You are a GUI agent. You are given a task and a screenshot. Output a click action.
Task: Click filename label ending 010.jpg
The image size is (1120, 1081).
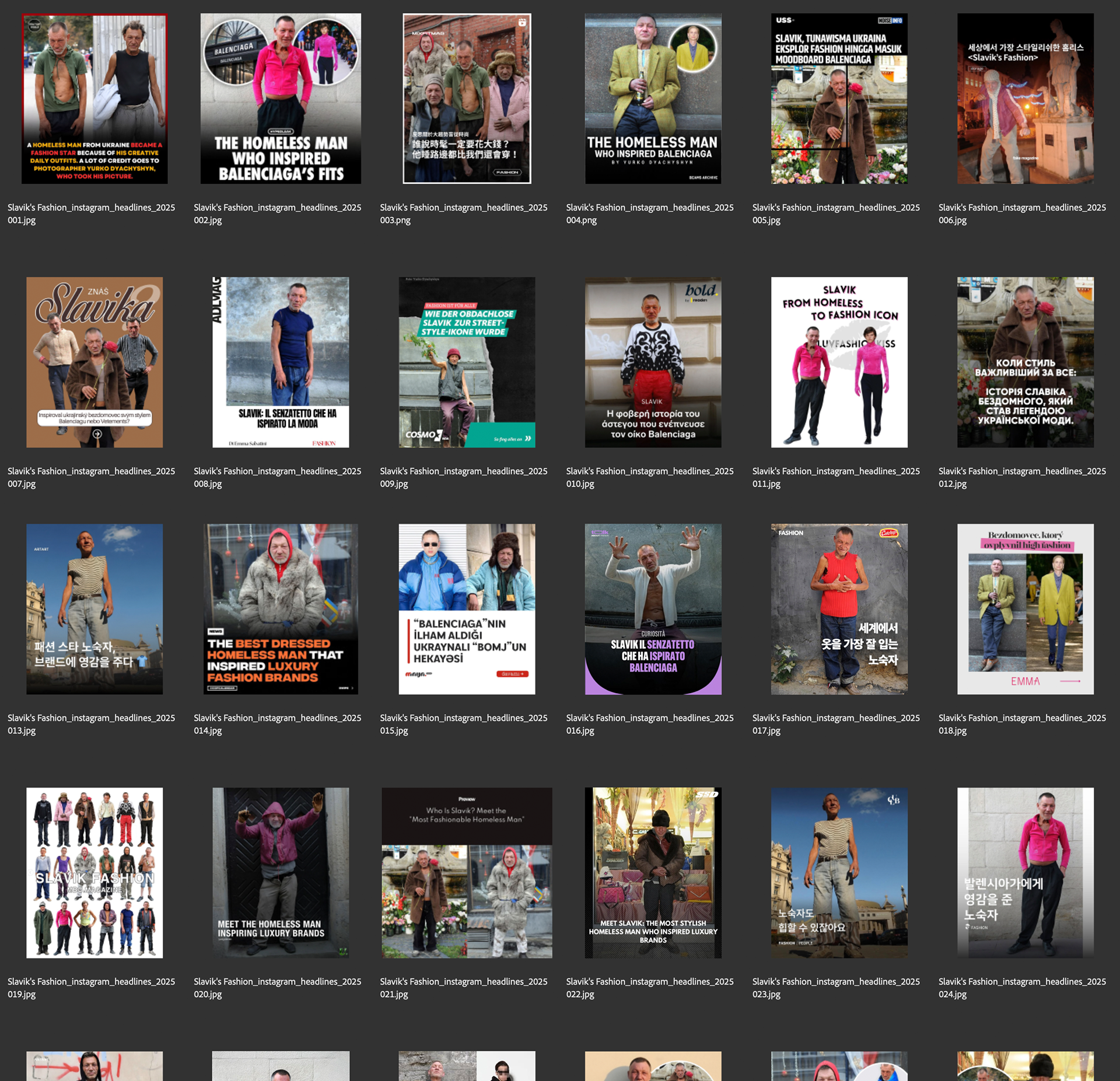click(x=650, y=477)
